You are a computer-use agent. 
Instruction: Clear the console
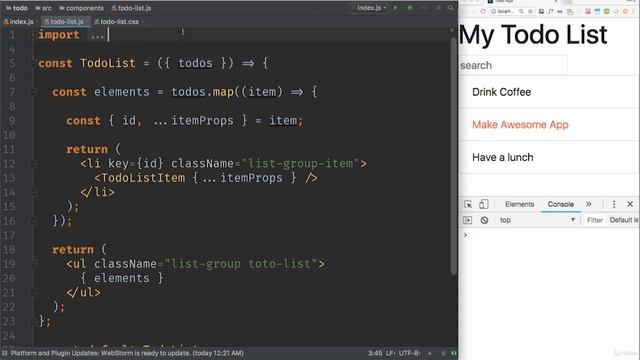click(484, 220)
